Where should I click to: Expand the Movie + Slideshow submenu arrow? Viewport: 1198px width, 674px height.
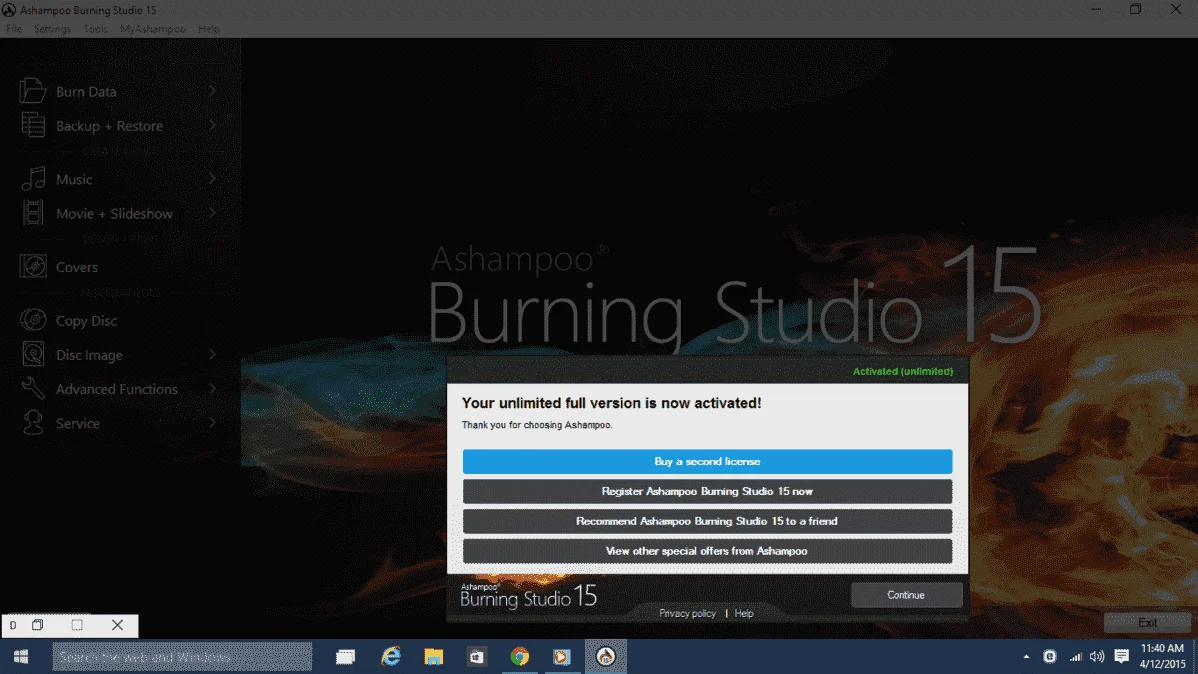click(212, 213)
